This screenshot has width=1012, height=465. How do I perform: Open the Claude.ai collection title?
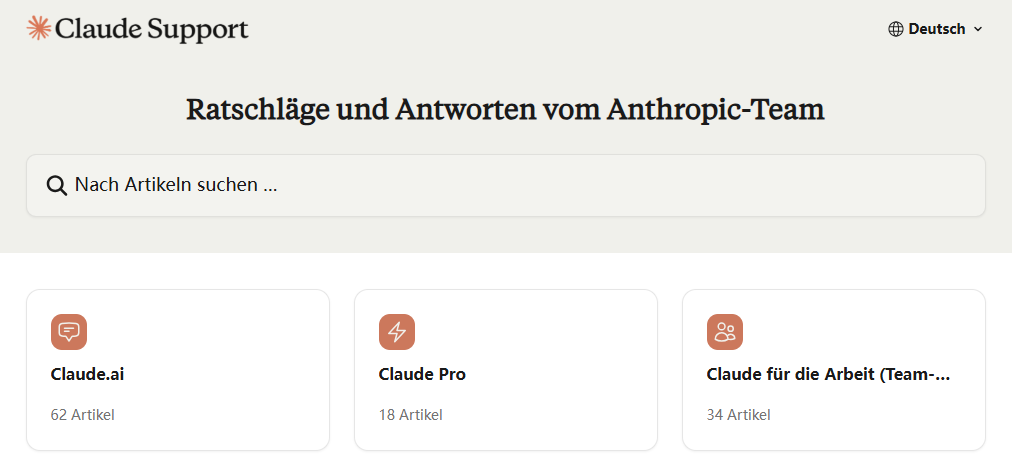click(87, 375)
